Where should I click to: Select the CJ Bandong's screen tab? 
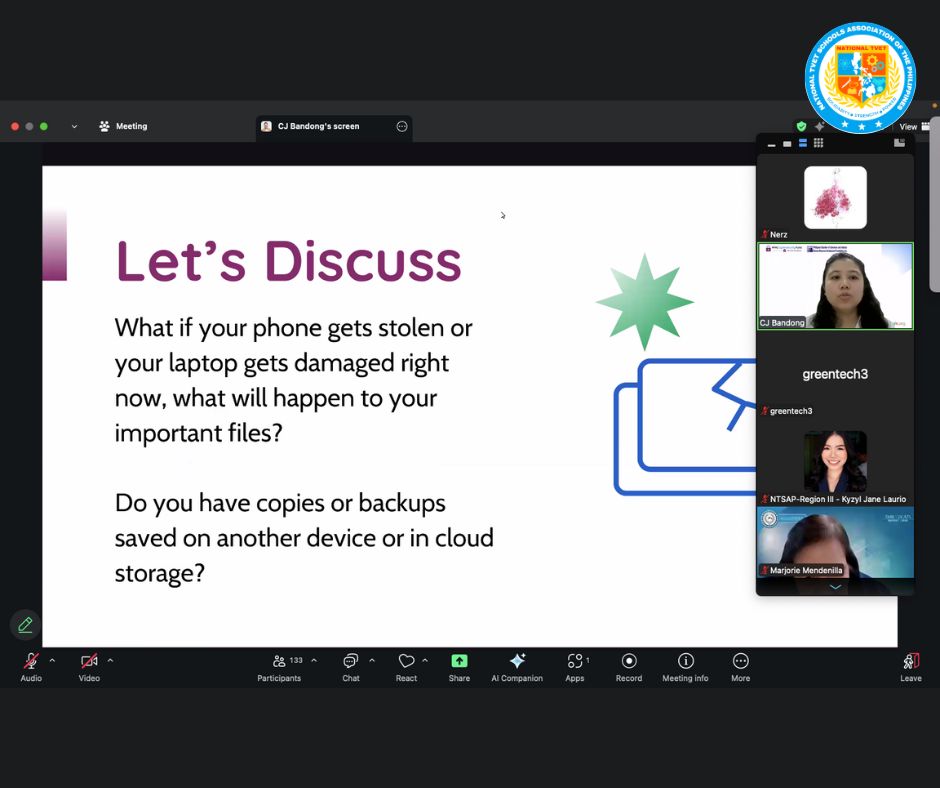tap(318, 127)
